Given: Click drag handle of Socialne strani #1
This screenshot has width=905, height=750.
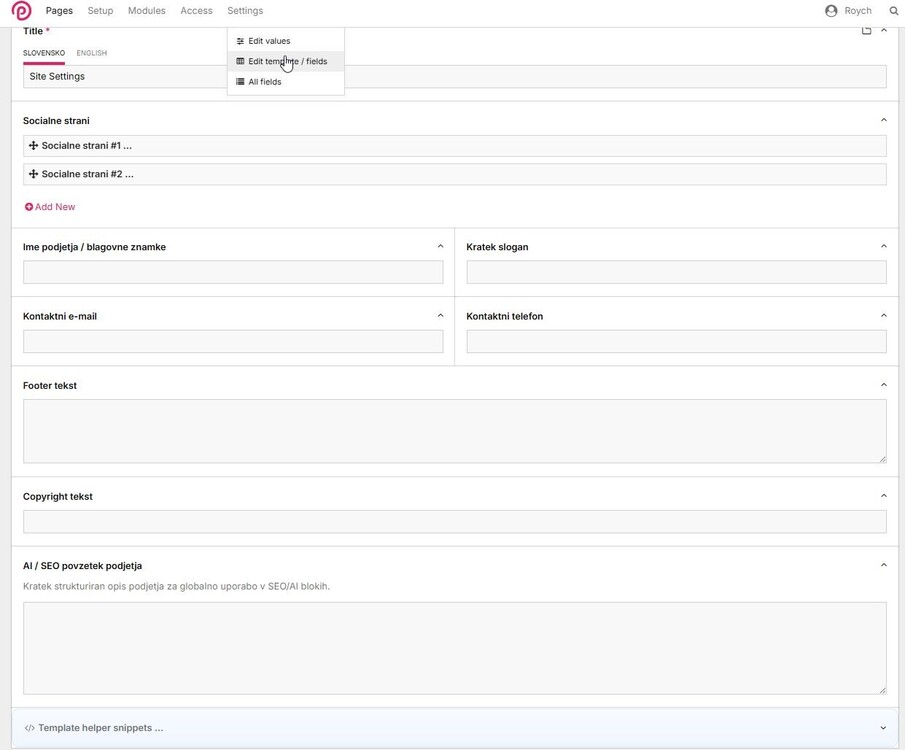Looking at the screenshot, I should pyautogui.click(x=33, y=146).
